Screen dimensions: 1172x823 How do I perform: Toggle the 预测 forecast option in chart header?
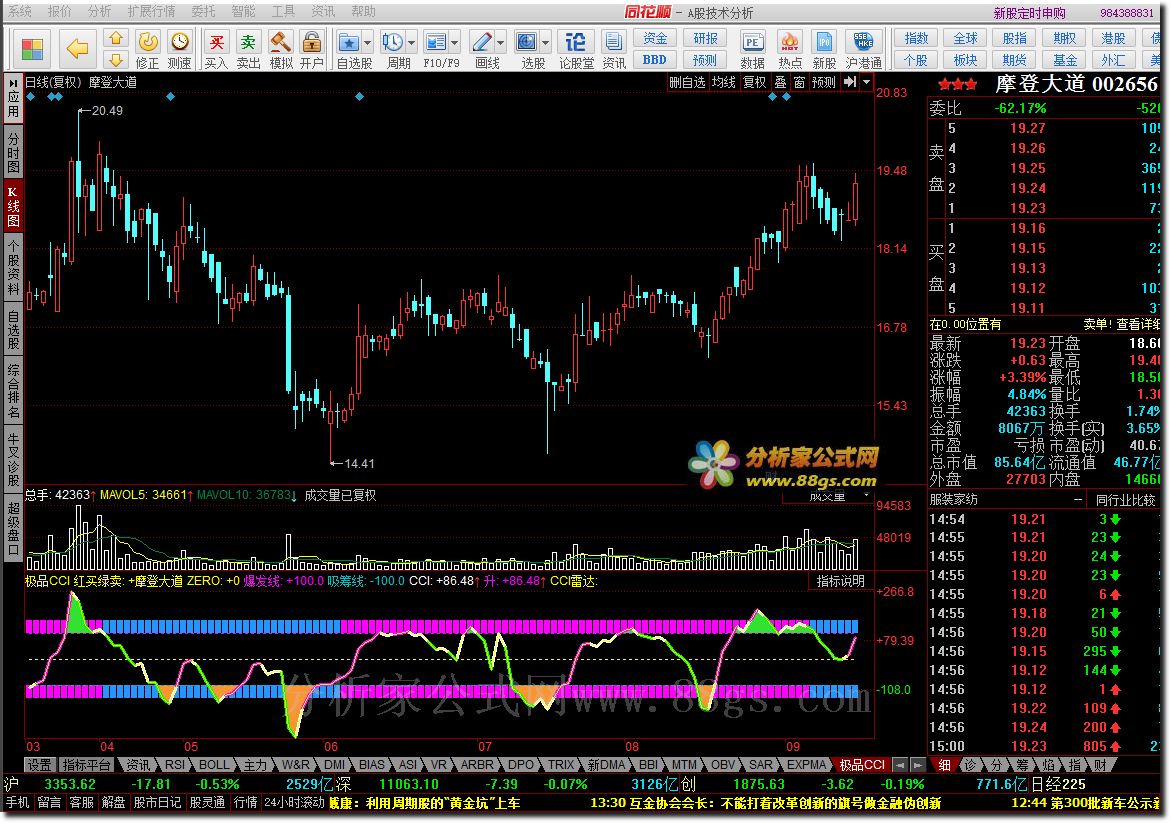824,82
